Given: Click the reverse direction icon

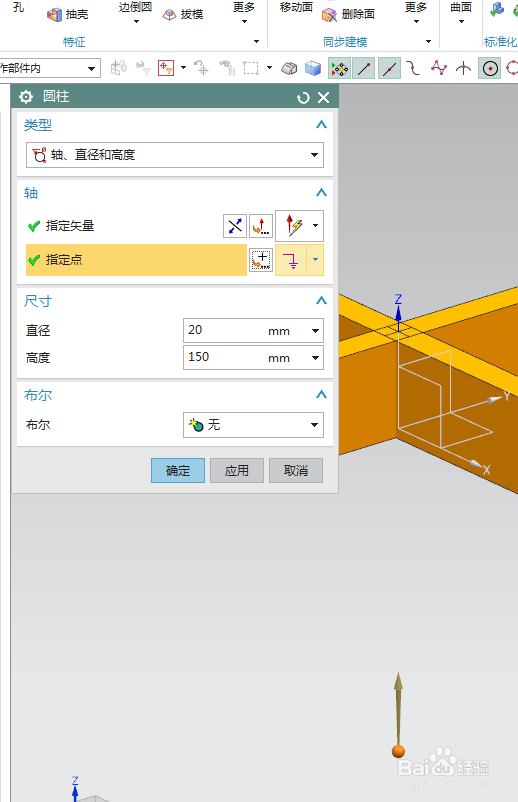Looking at the screenshot, I should pyautogui.click(x=235, y=226).
